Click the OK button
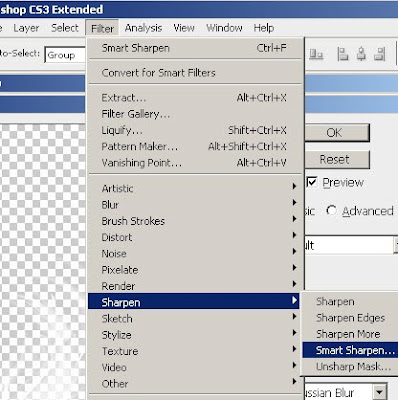This screenshot has width=398, height=400. coord(337,133)
